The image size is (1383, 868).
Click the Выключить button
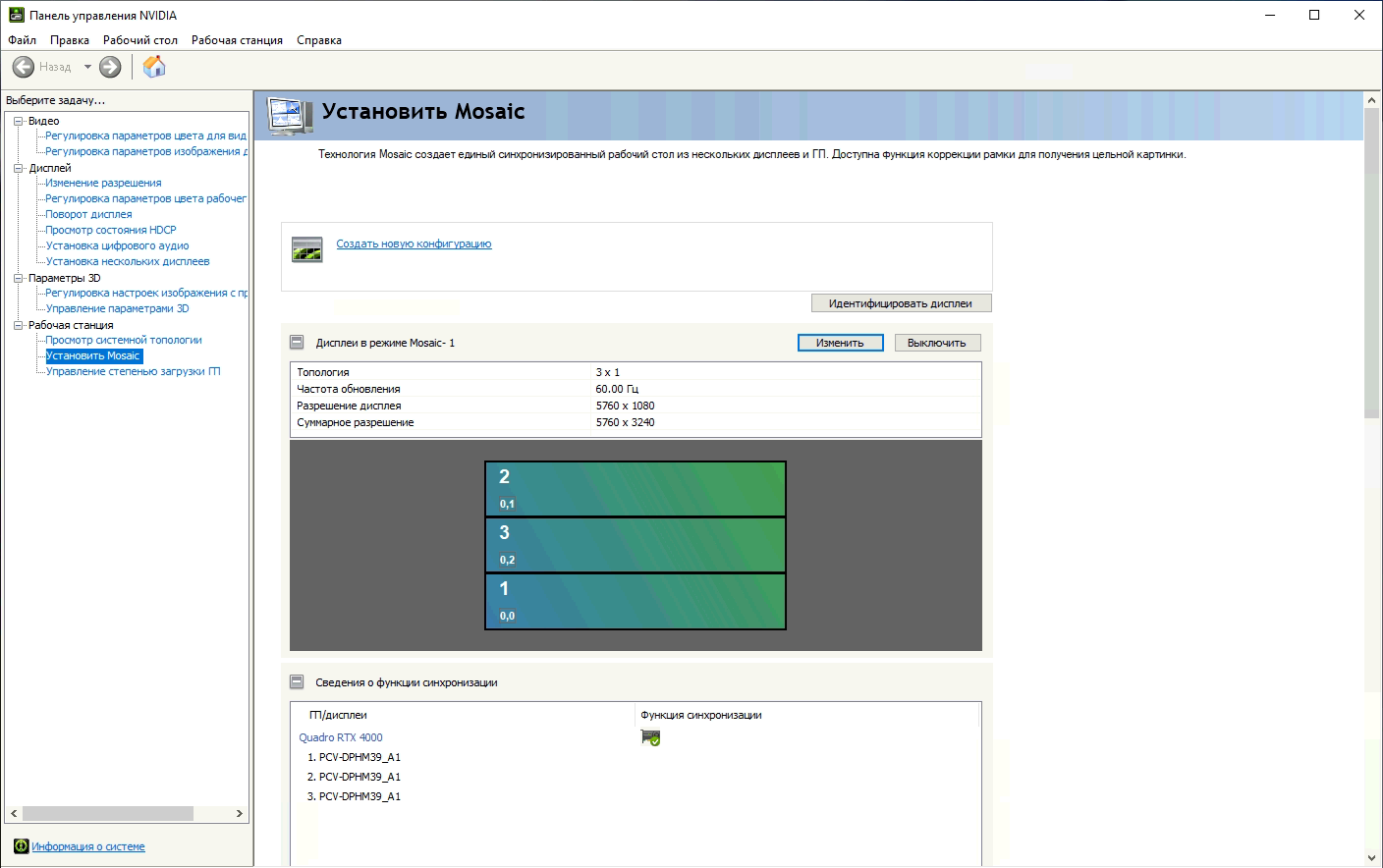click(937, 343)
